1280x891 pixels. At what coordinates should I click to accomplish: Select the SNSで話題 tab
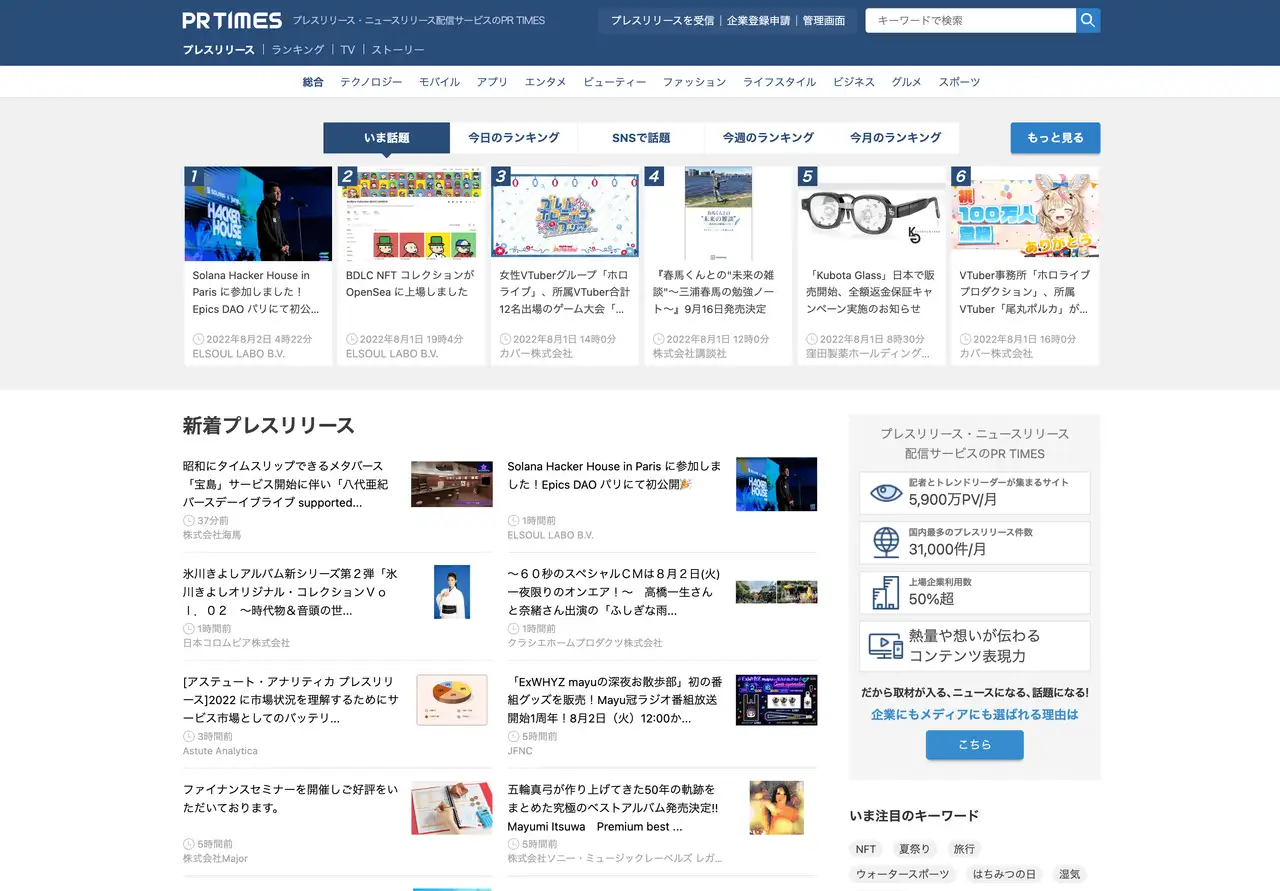[x=641, y=138]
